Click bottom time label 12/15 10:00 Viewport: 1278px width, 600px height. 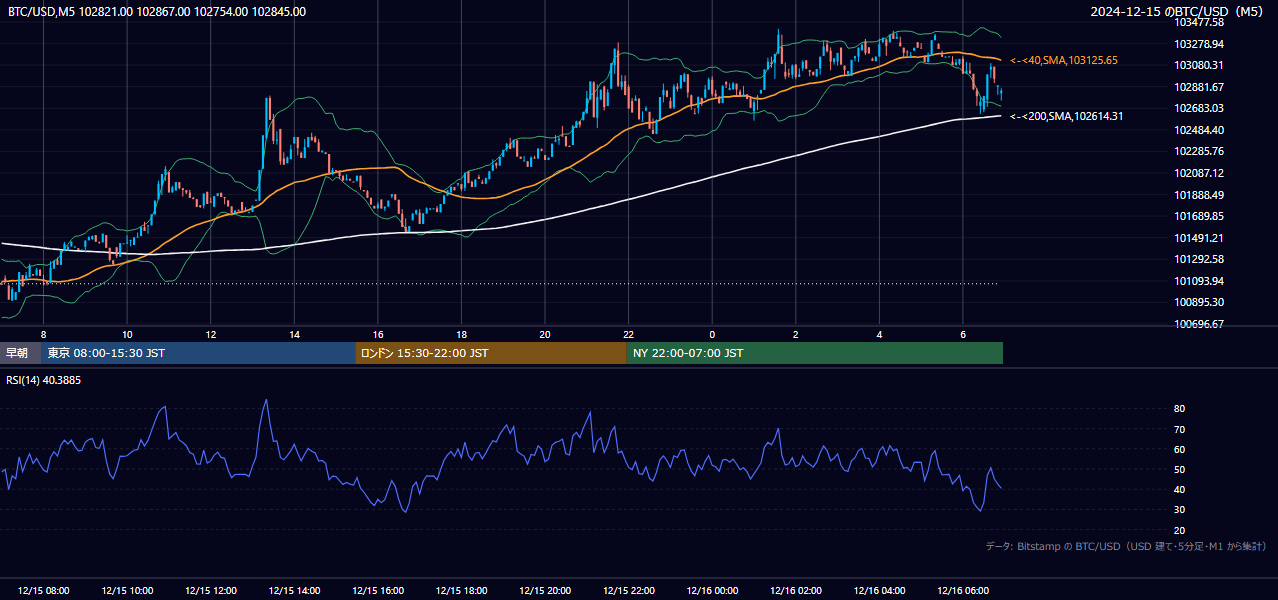click(x=128, y=590)
